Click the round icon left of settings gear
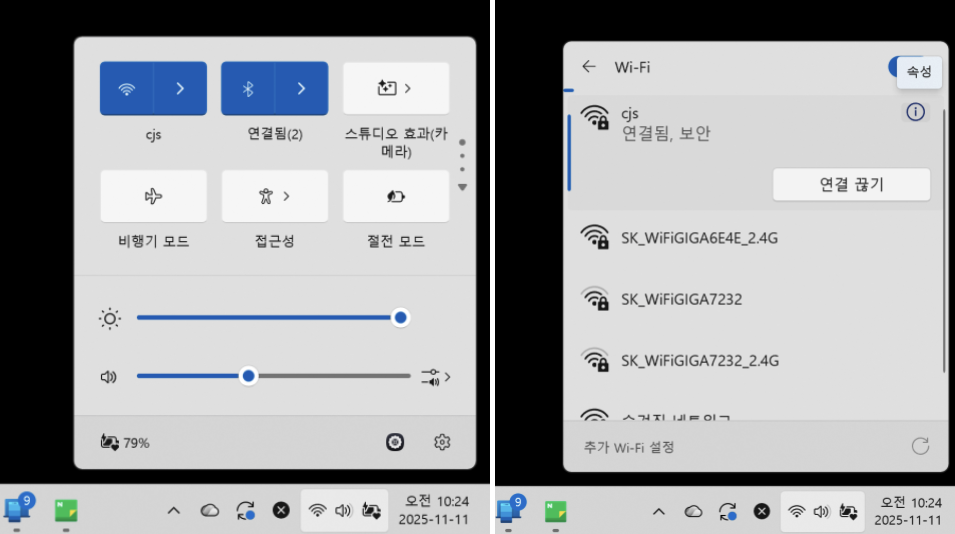 (x=395, y=442)
